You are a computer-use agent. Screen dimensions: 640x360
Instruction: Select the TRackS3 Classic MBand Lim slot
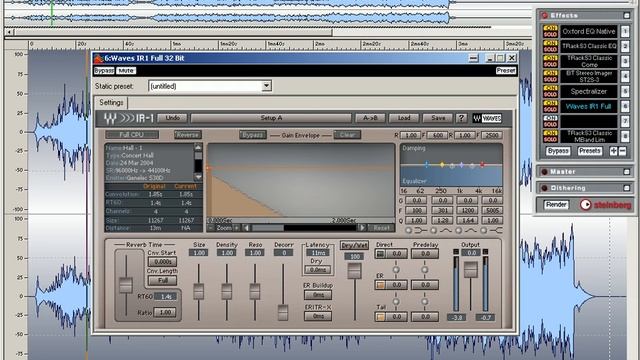point(589,136)
